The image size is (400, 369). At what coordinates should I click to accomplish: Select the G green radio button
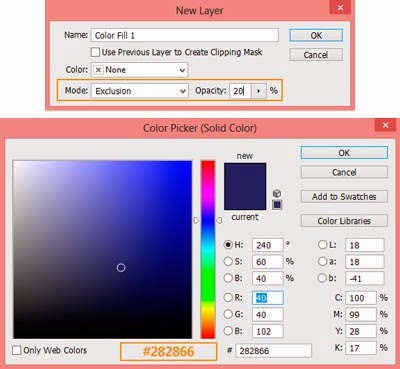pyautogui.click(x=228, y=314)
